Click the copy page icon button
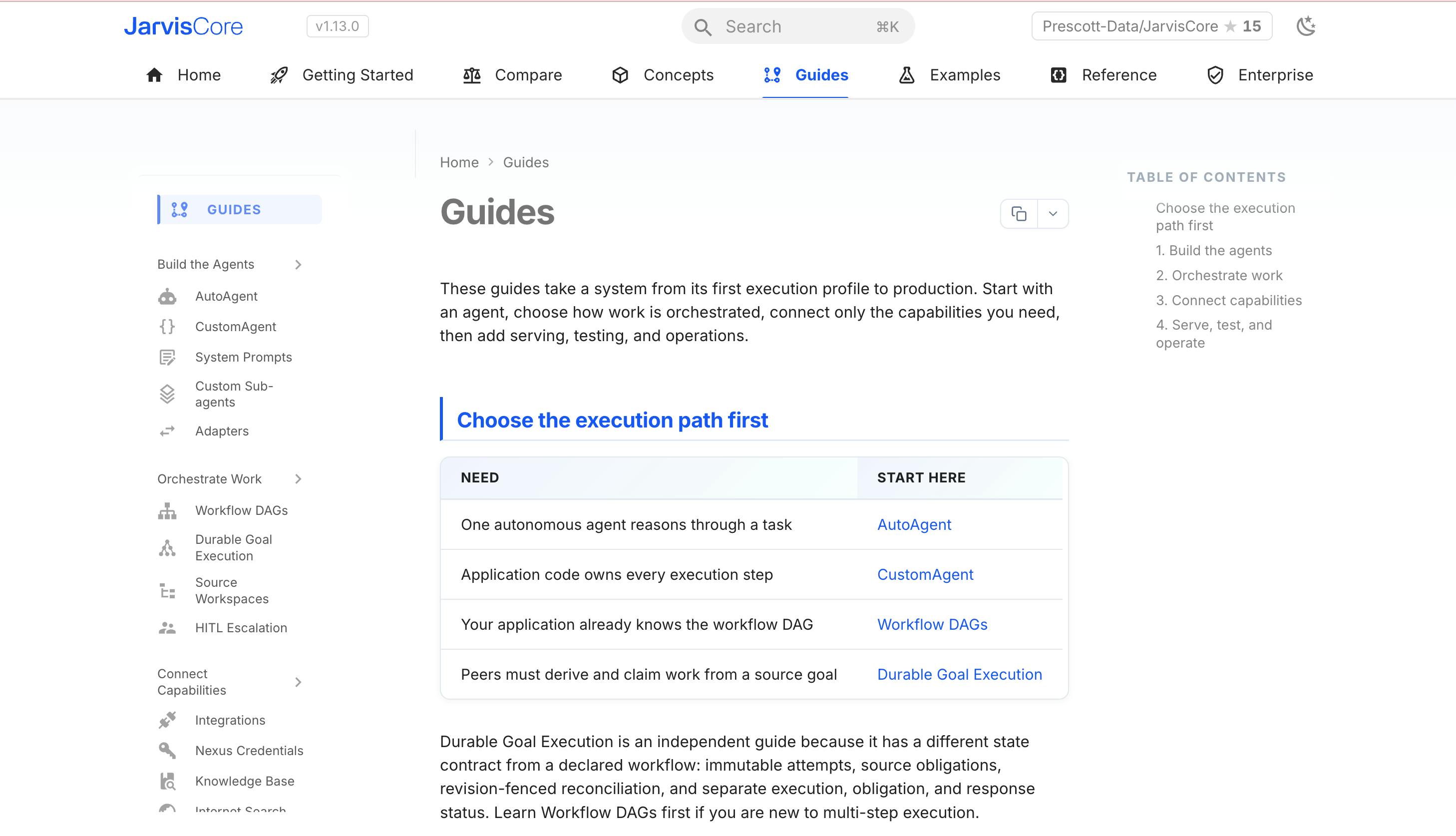This screenshot has width=1456, height=836. [x=1019, y=214]
